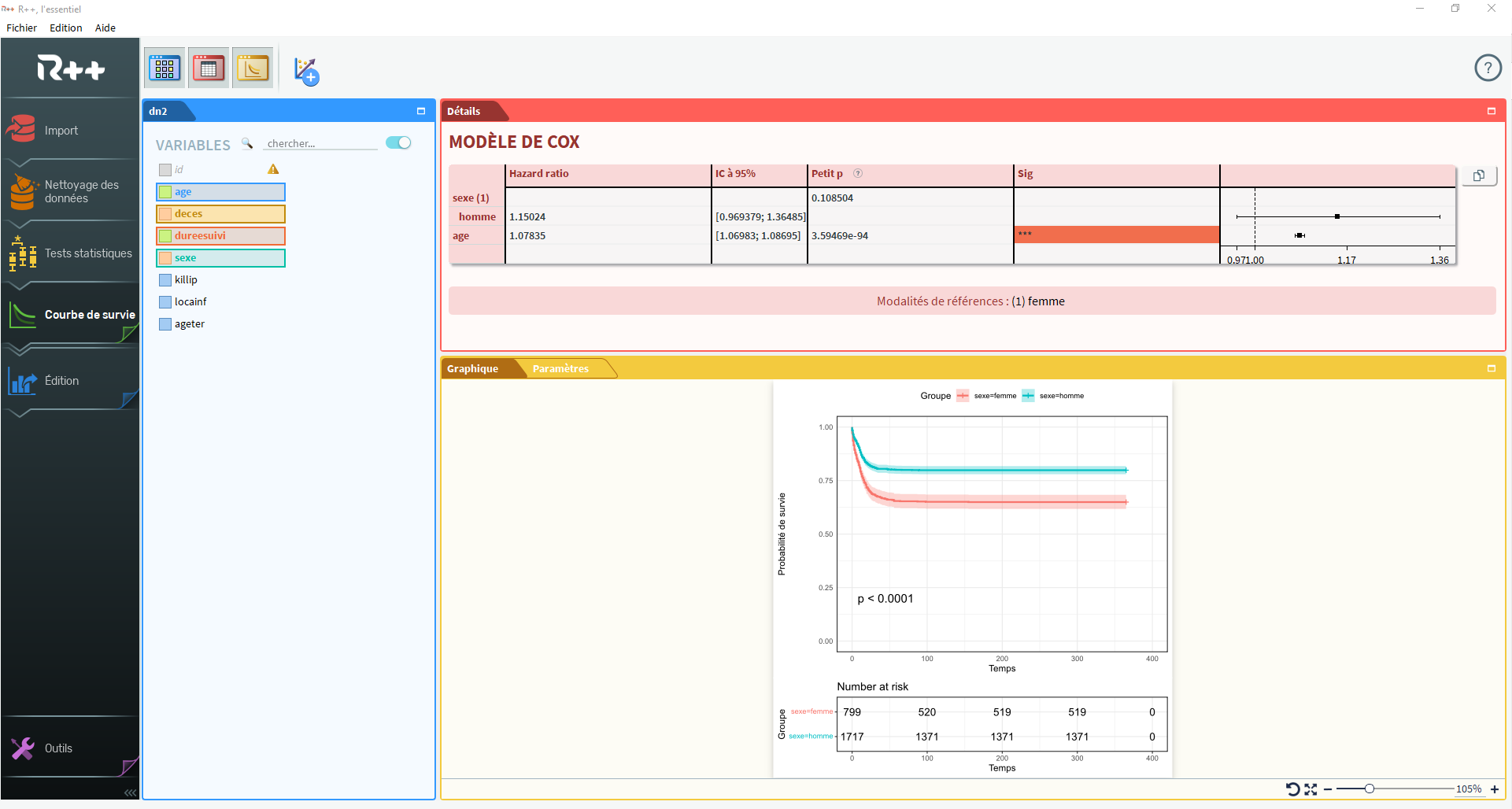Click the highlighted significance cell for age

click(1116, 235)
